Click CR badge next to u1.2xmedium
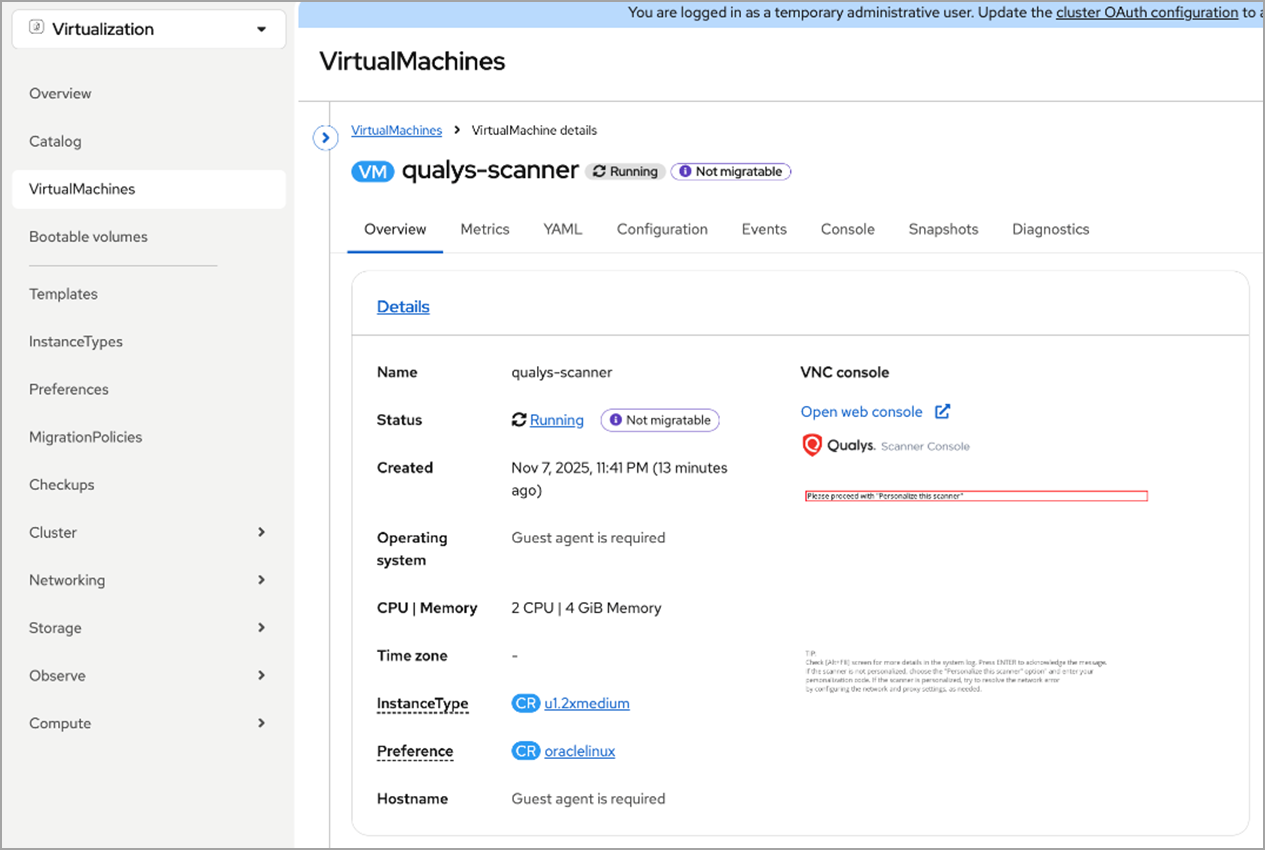The image size is (1265, 850). pyautogui.click(x=526, y=704)
